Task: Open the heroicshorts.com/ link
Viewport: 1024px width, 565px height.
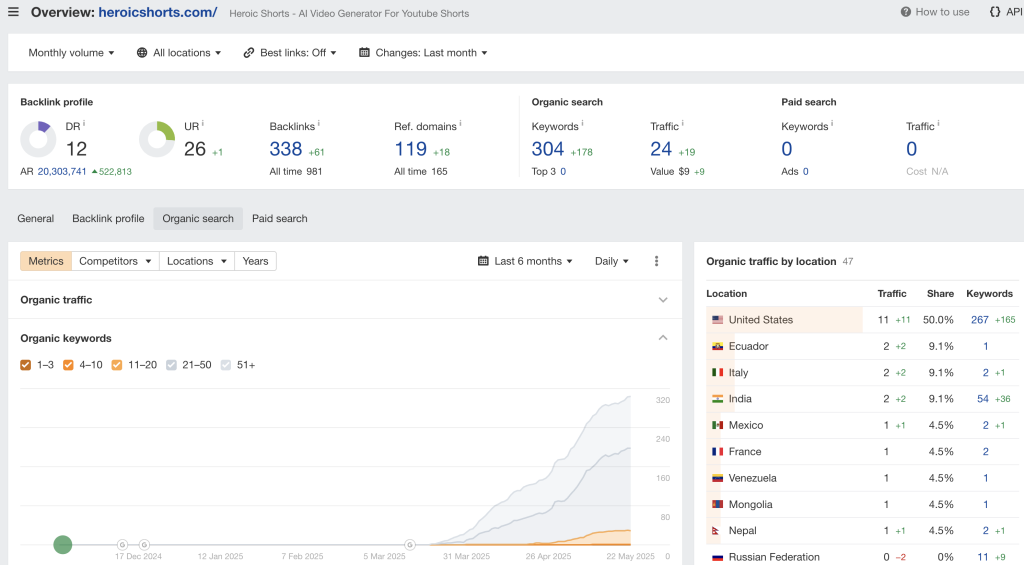Action: [x=157, y=13]
